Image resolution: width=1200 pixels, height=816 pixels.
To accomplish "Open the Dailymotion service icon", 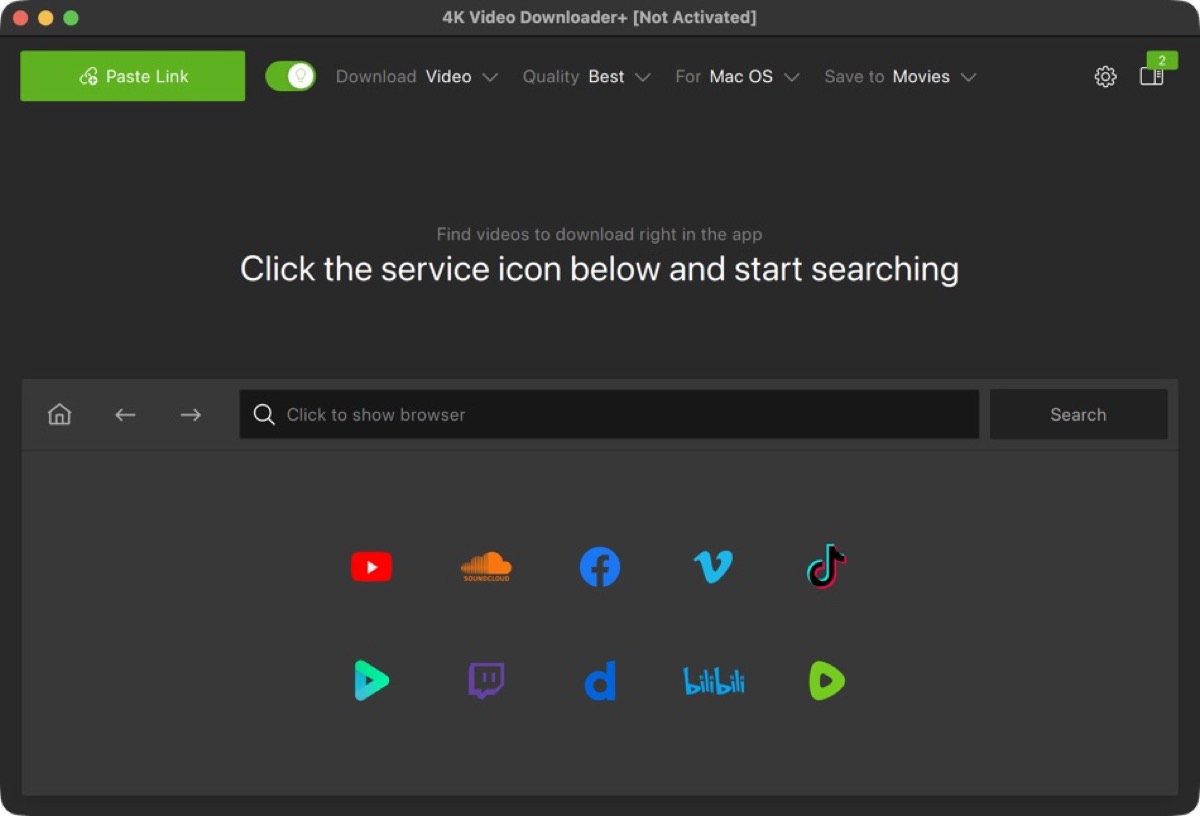I will tap(600, 681).
